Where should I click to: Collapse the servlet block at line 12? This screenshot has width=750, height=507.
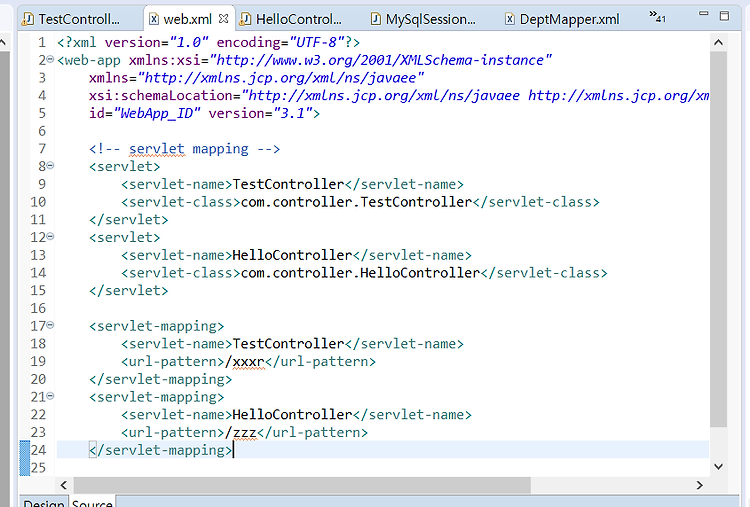(50, 236)
